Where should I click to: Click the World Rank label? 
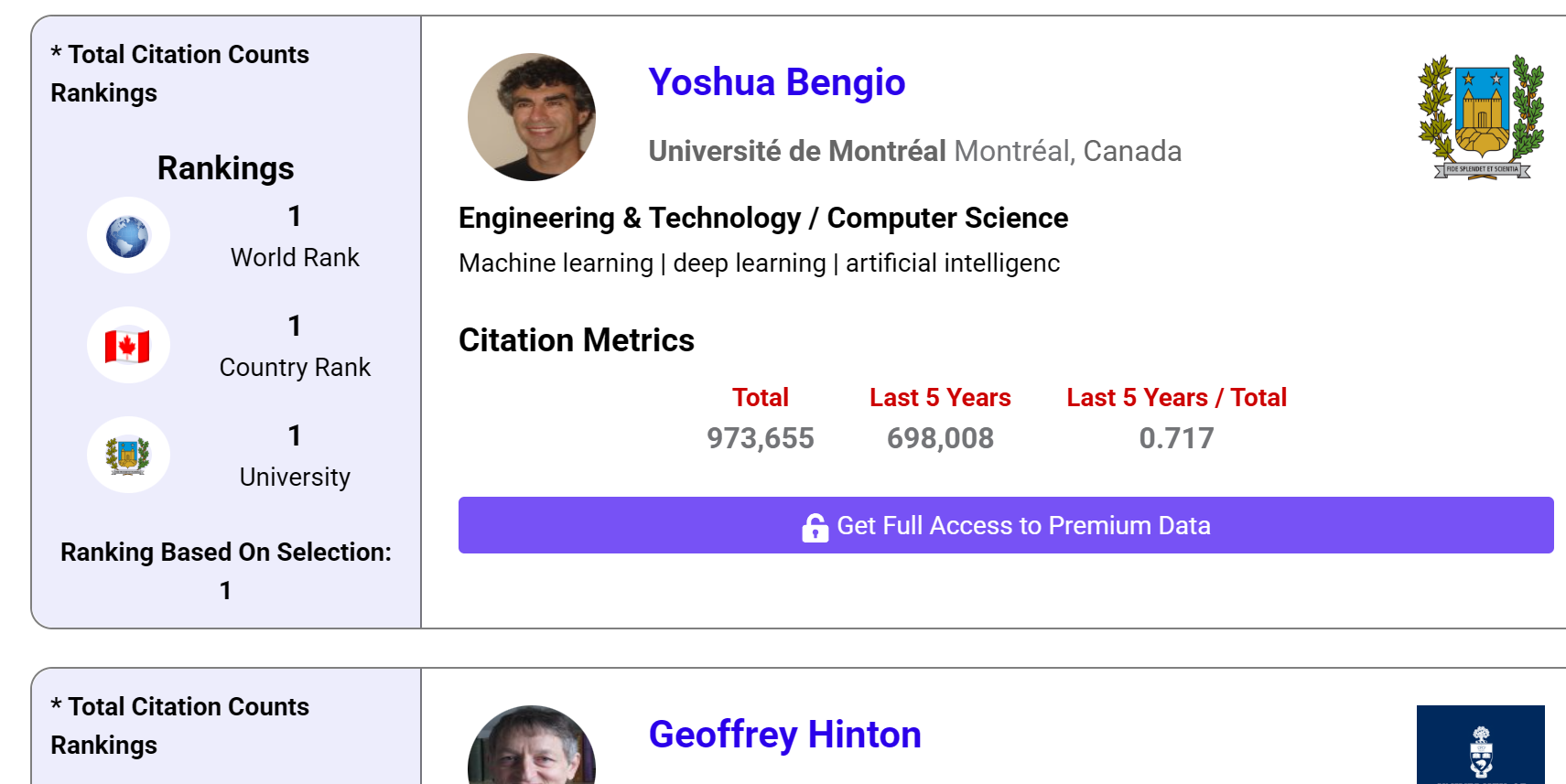pyautogui.click(x=295, y=258)
